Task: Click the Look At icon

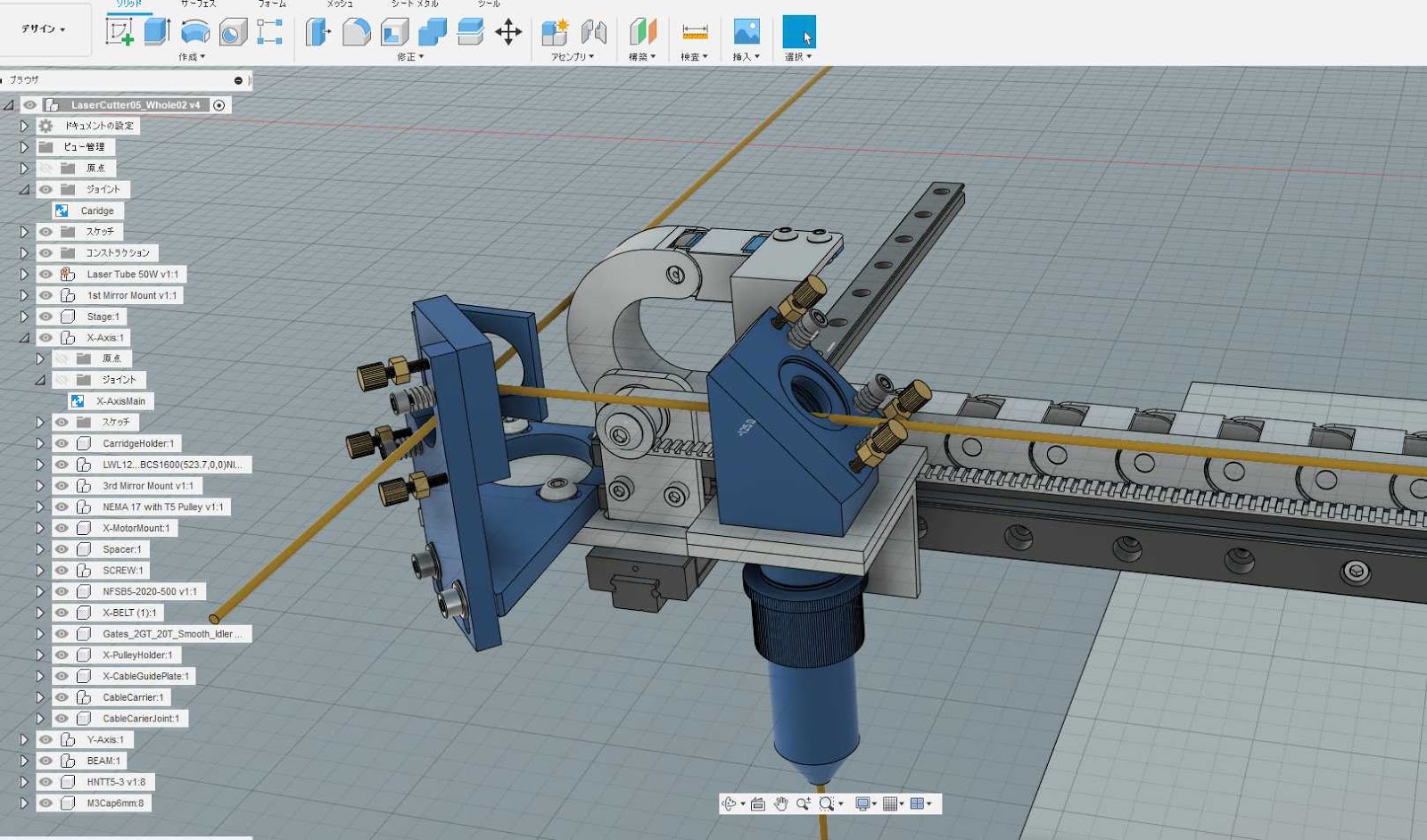Action: (758, 803)
